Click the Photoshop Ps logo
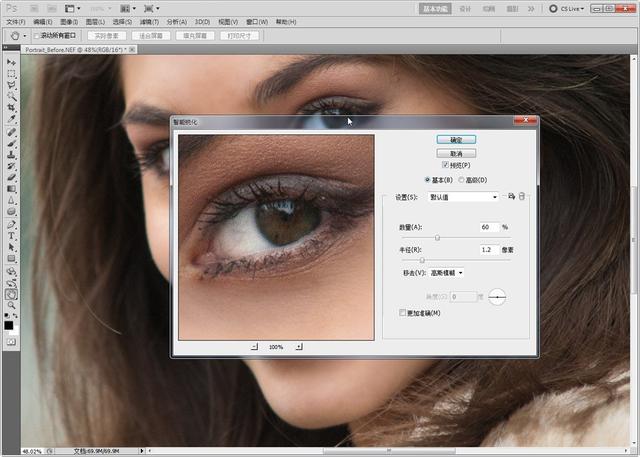640x457 pixels. pos(12,8)
